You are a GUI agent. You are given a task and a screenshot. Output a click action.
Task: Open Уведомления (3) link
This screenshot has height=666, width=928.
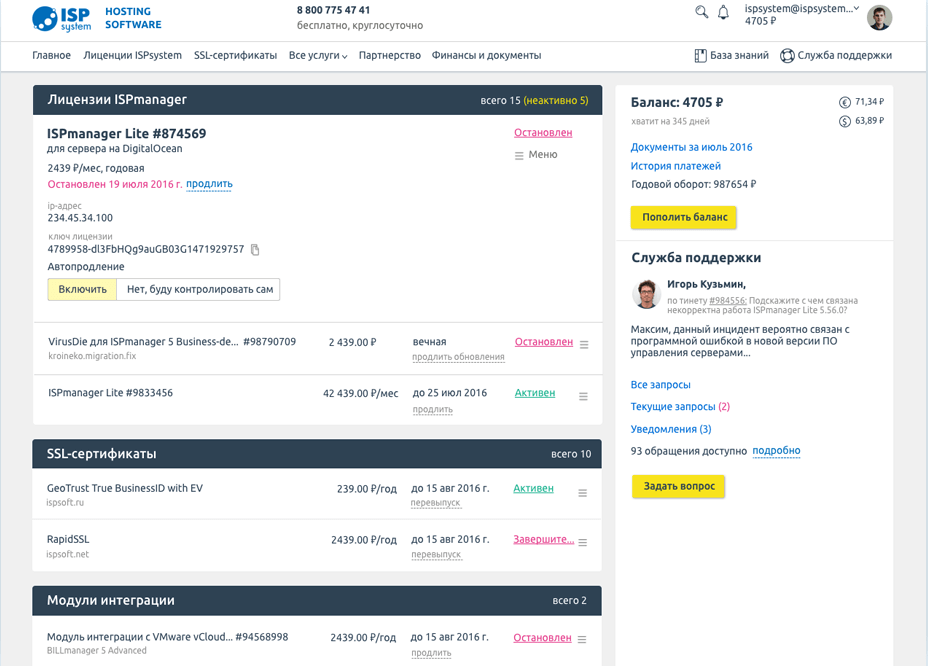point(671,429)
